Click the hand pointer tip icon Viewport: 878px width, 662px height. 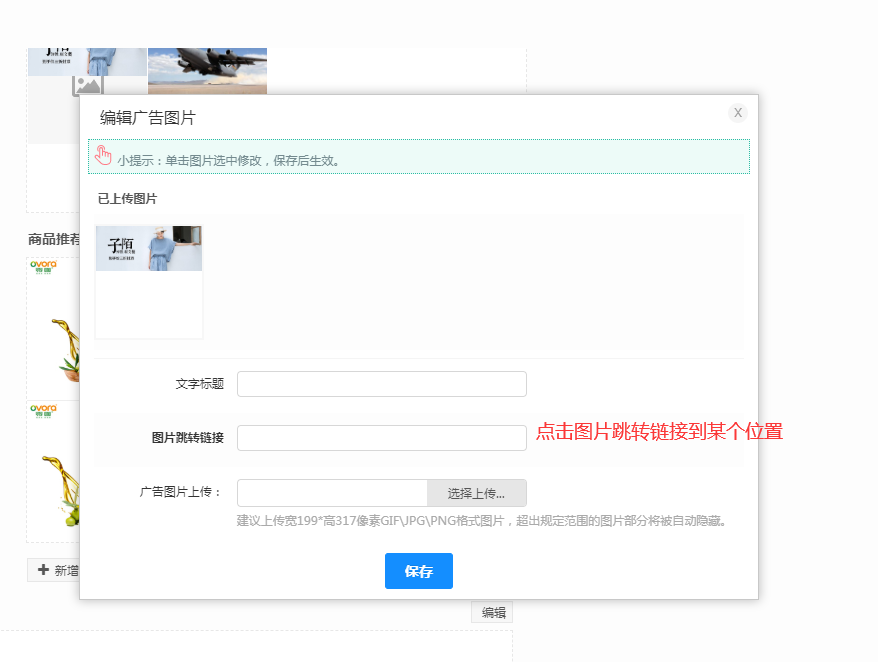(x=103, y=156)
